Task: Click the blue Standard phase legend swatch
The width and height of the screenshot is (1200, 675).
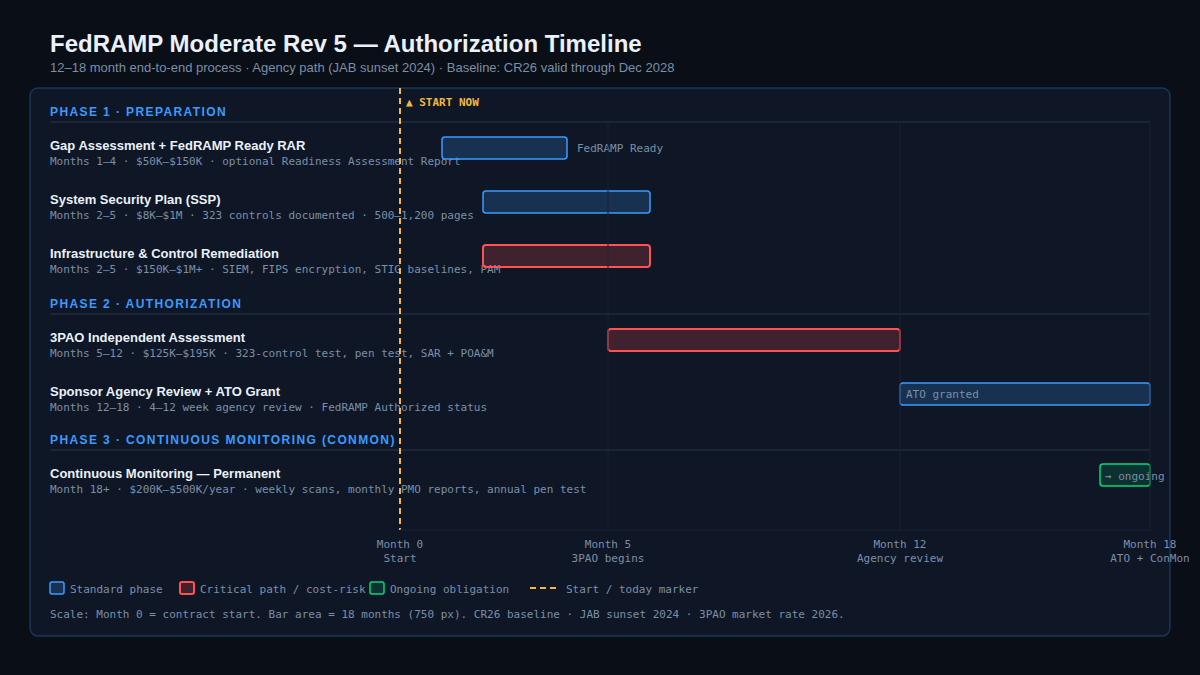Action: click(x=57, y=588)
